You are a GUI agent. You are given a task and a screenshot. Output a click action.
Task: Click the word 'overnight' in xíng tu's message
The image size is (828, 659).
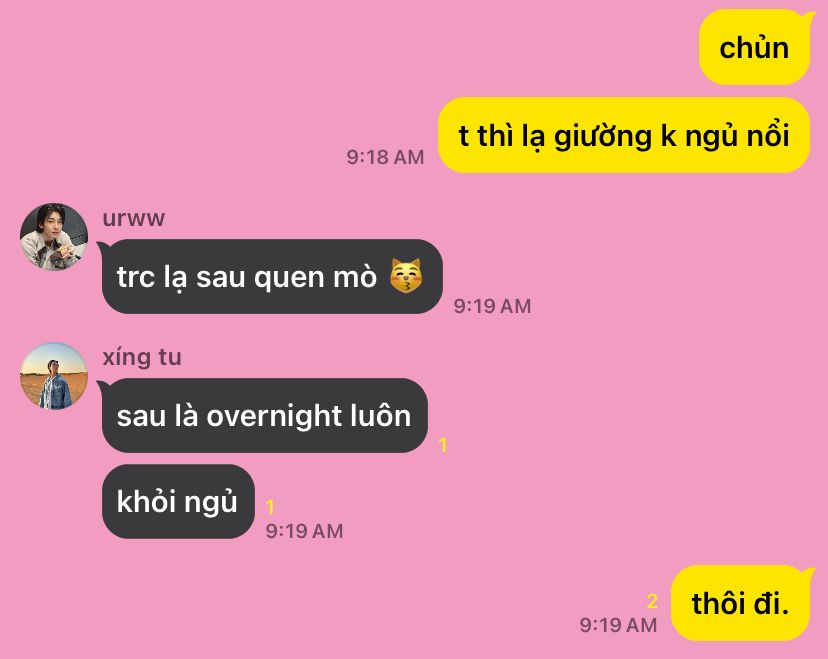coord(274,416)
